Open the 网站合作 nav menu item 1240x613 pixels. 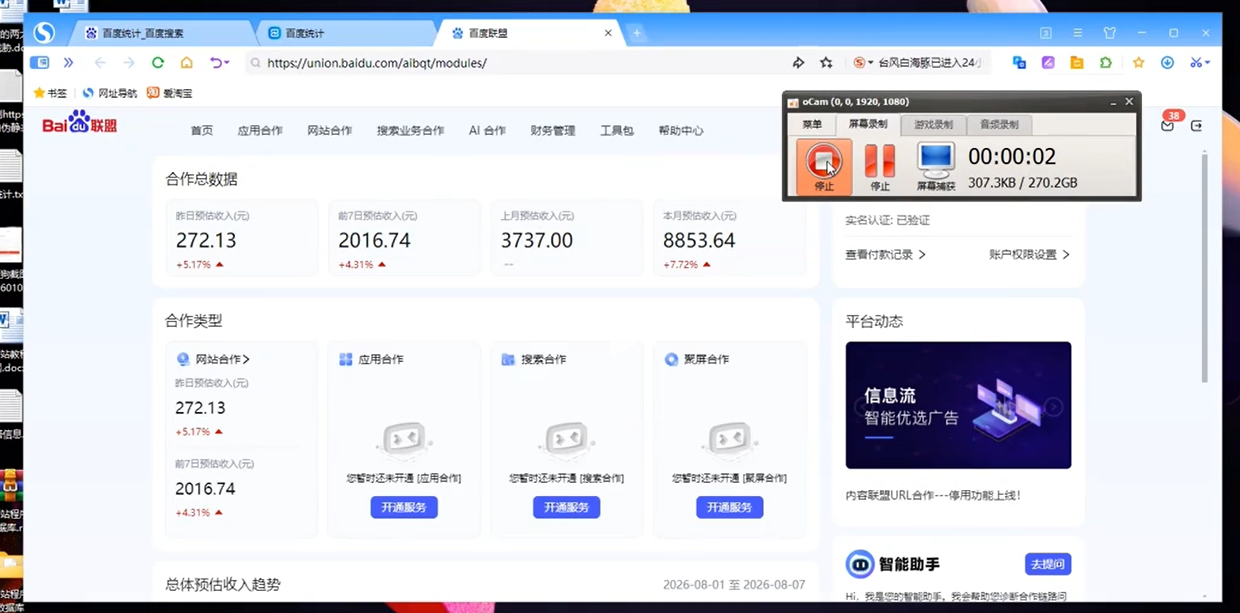pos(330,131)
